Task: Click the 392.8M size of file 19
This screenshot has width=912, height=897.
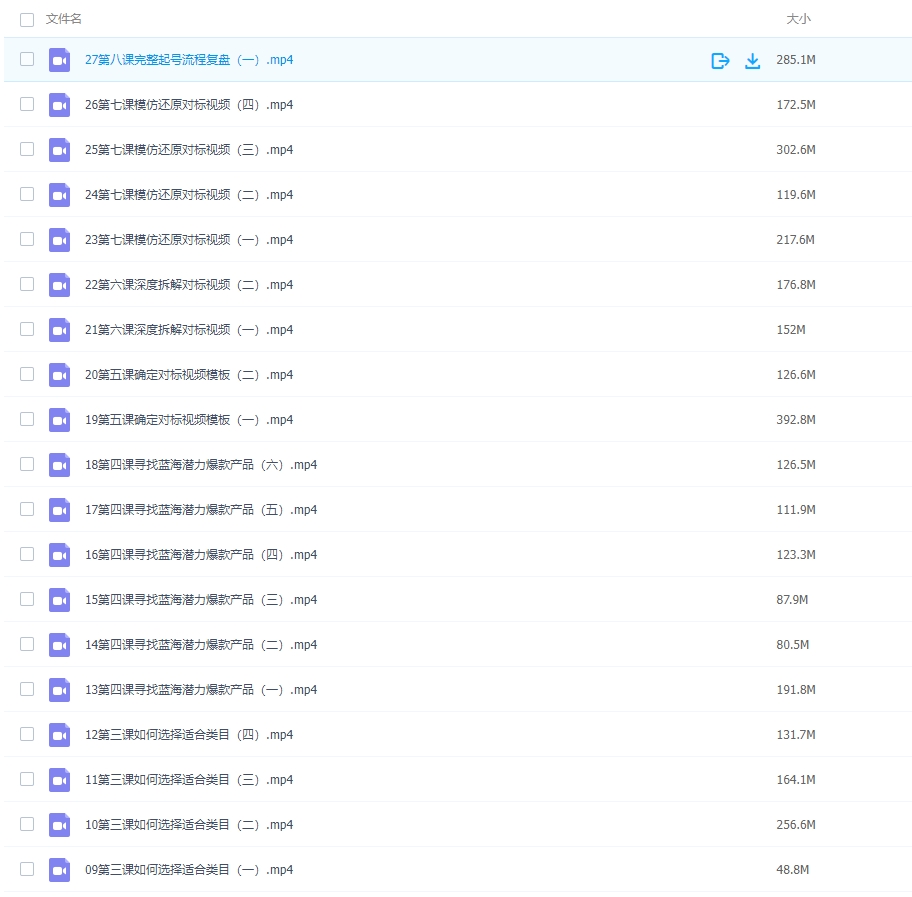Action: (796, 420)
